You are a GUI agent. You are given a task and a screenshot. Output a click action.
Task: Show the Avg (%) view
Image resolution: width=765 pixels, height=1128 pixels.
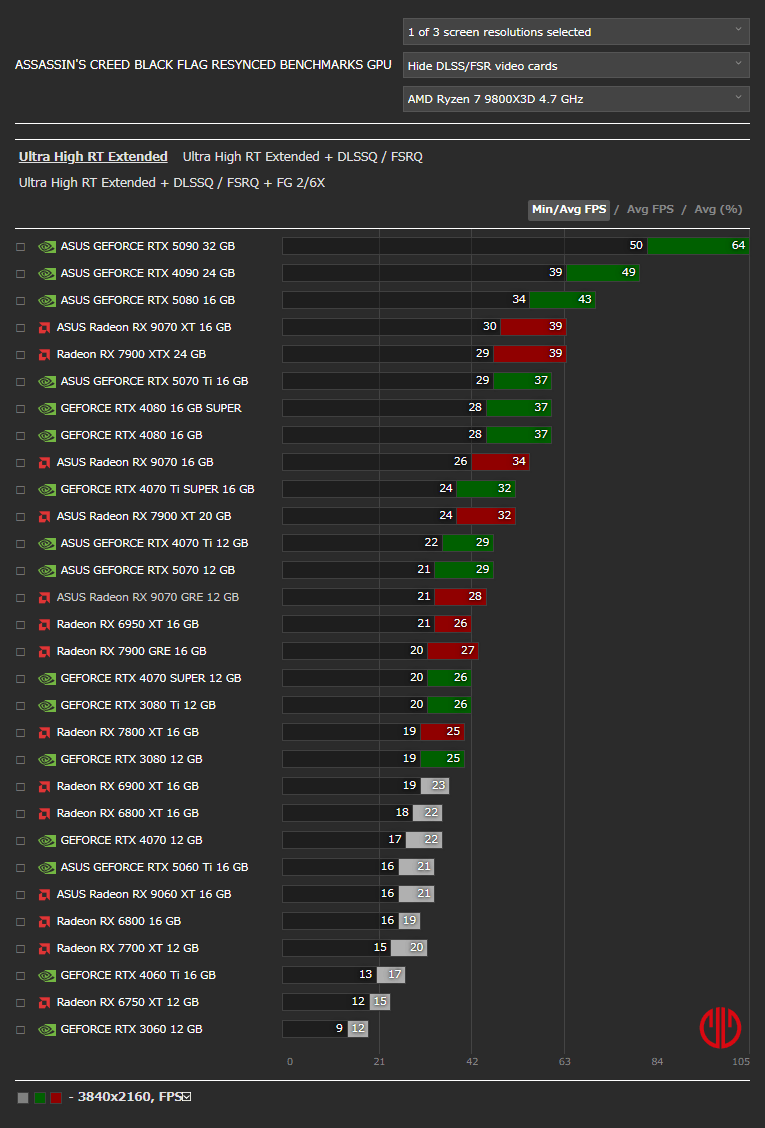tap(718, 209)
